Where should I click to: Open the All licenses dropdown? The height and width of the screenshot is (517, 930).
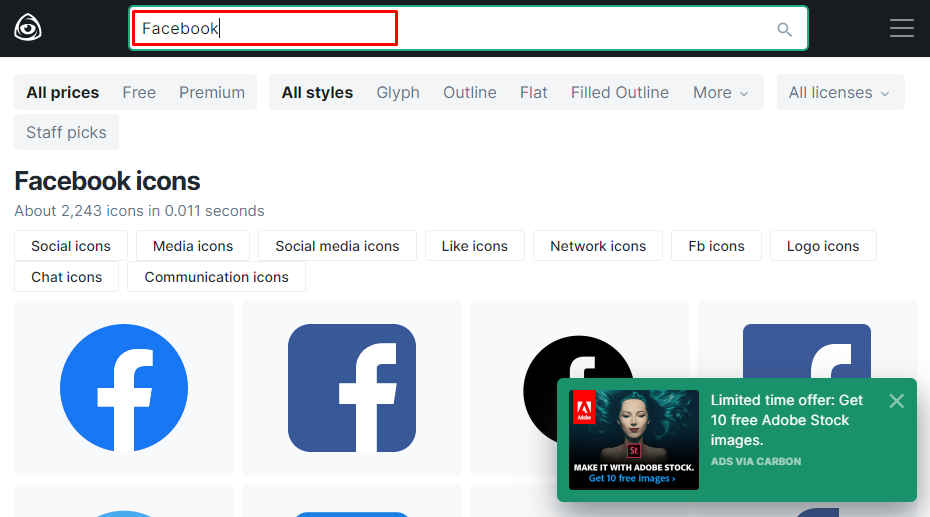(x=840, y=92)
